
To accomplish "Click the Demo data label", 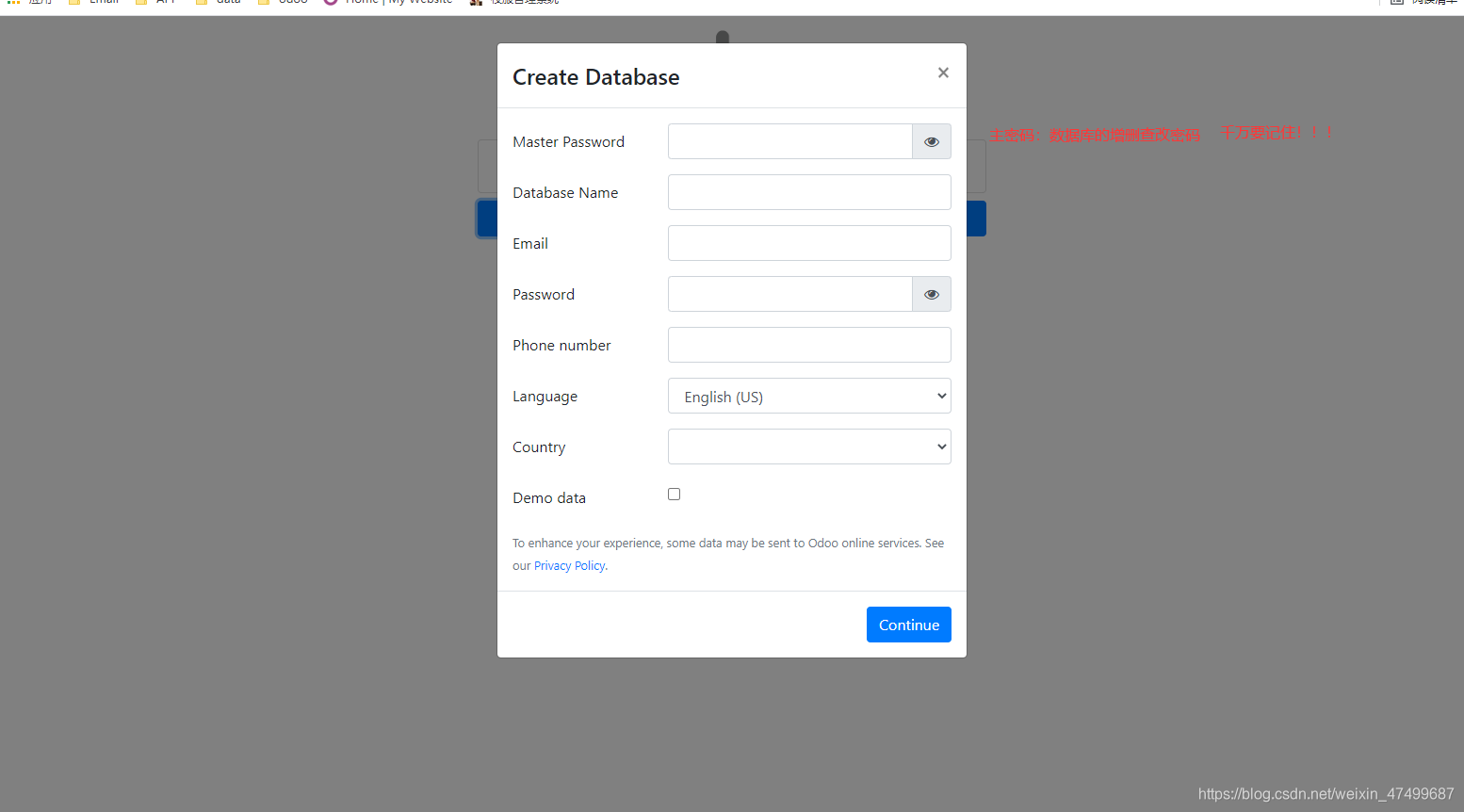I will (x=549, y=498).
